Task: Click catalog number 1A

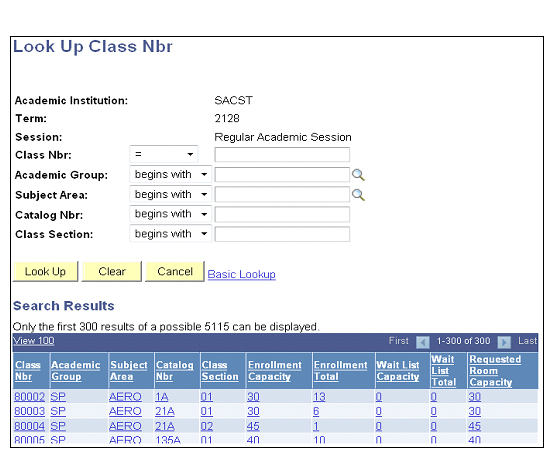Action: click(162, 397)
